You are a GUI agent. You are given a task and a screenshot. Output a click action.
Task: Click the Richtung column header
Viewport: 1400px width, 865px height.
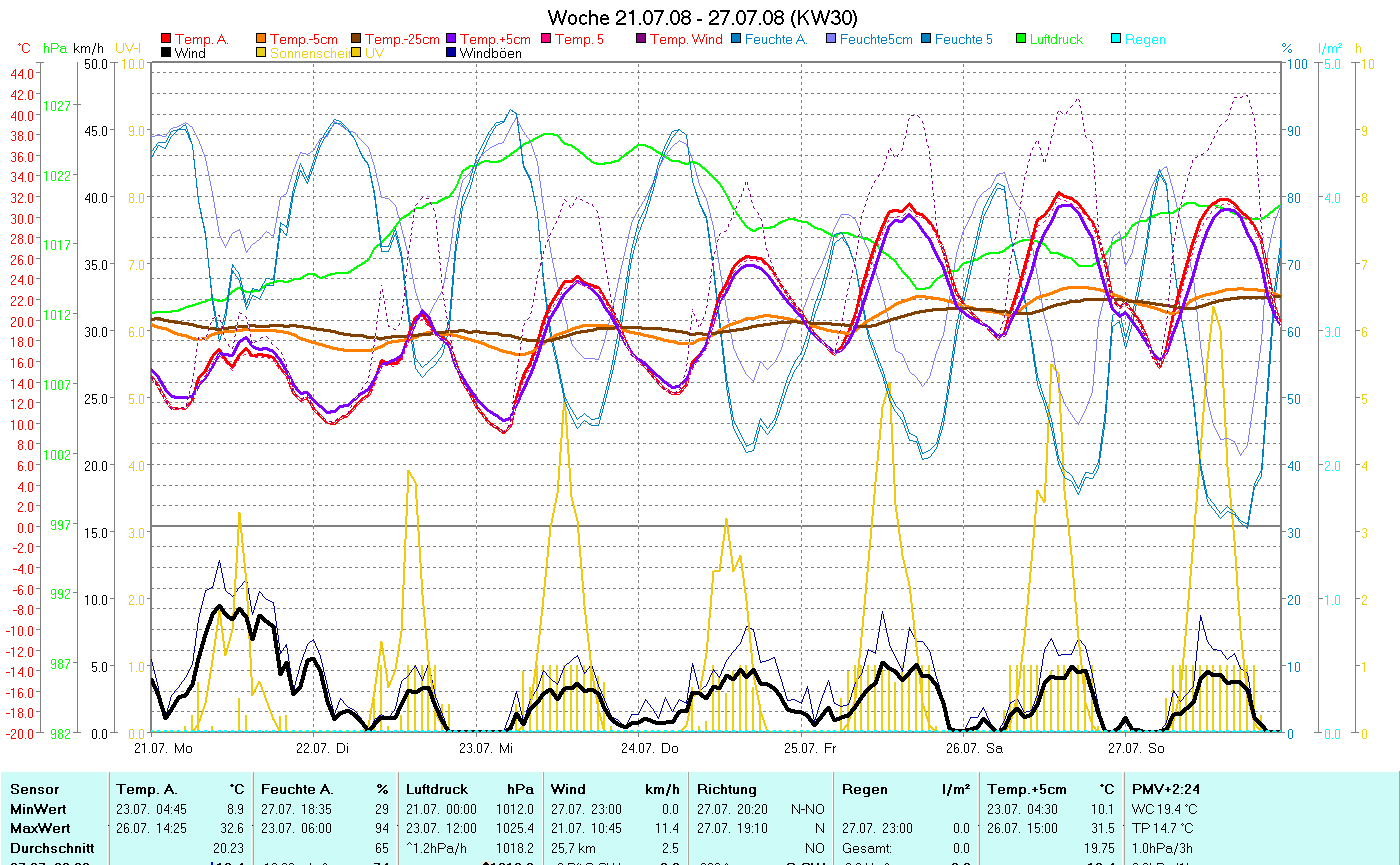click(727, 789)
